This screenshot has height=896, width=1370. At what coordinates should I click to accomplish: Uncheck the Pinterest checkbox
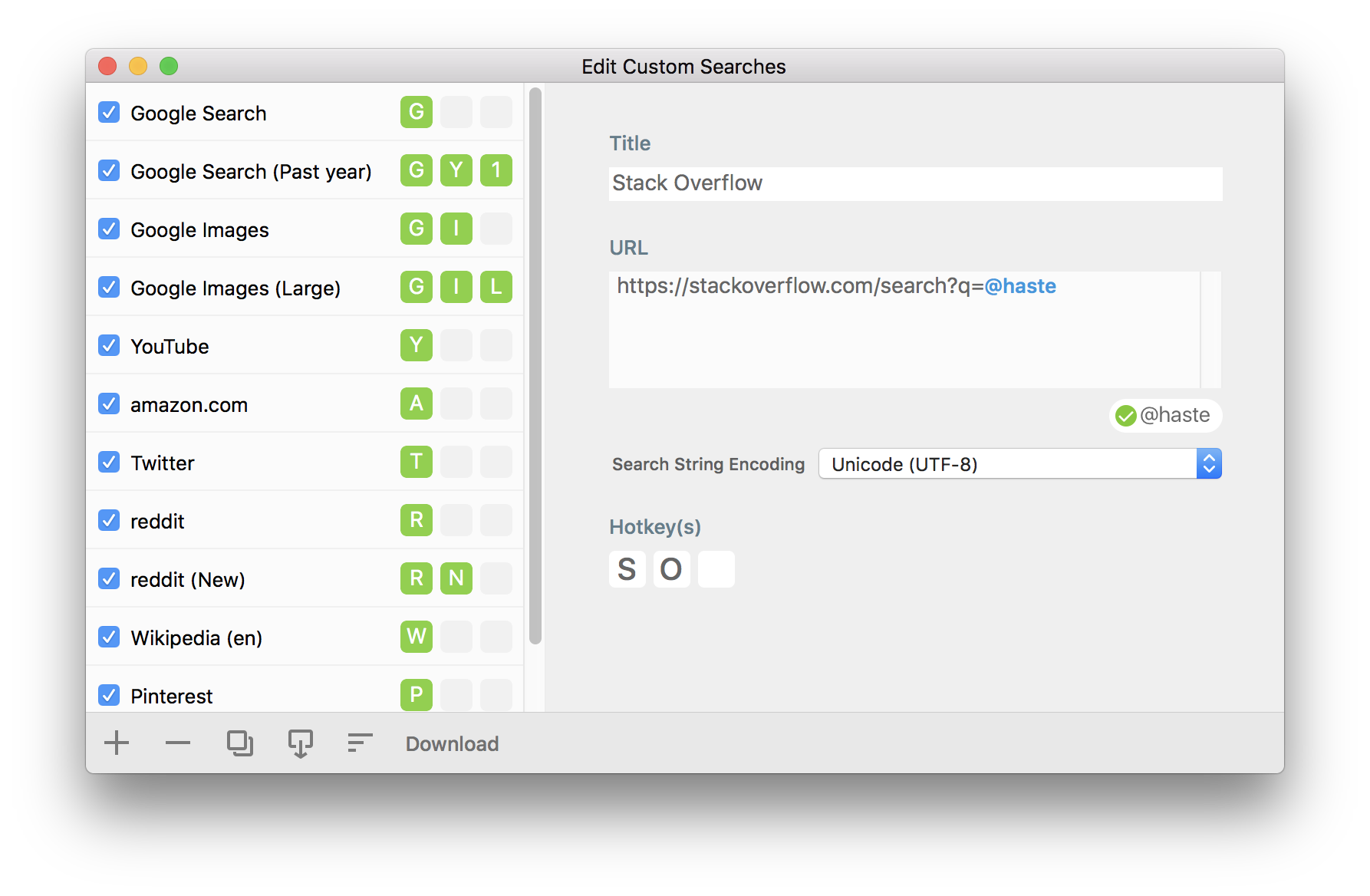(109, 695)
